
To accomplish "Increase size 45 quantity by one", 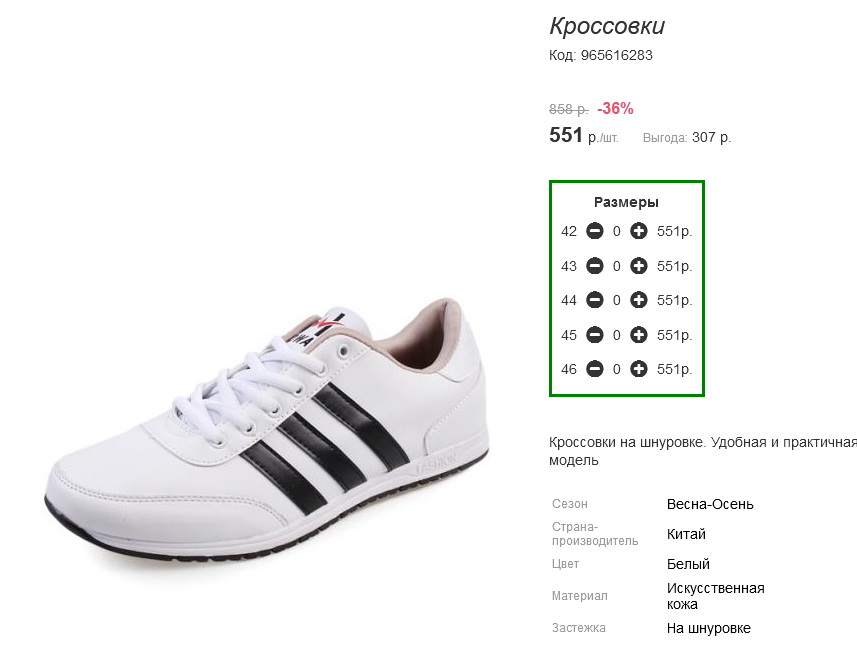I will point(639,335).
